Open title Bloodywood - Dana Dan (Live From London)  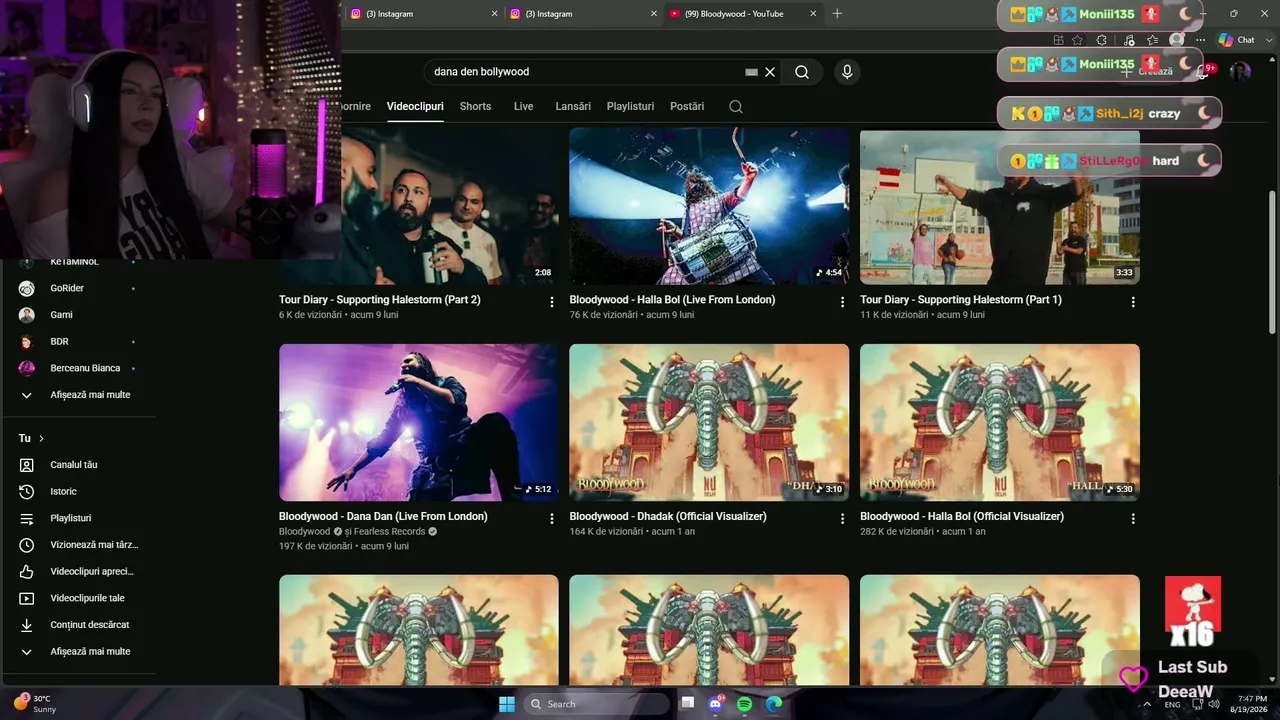click(x=383, y=517)
